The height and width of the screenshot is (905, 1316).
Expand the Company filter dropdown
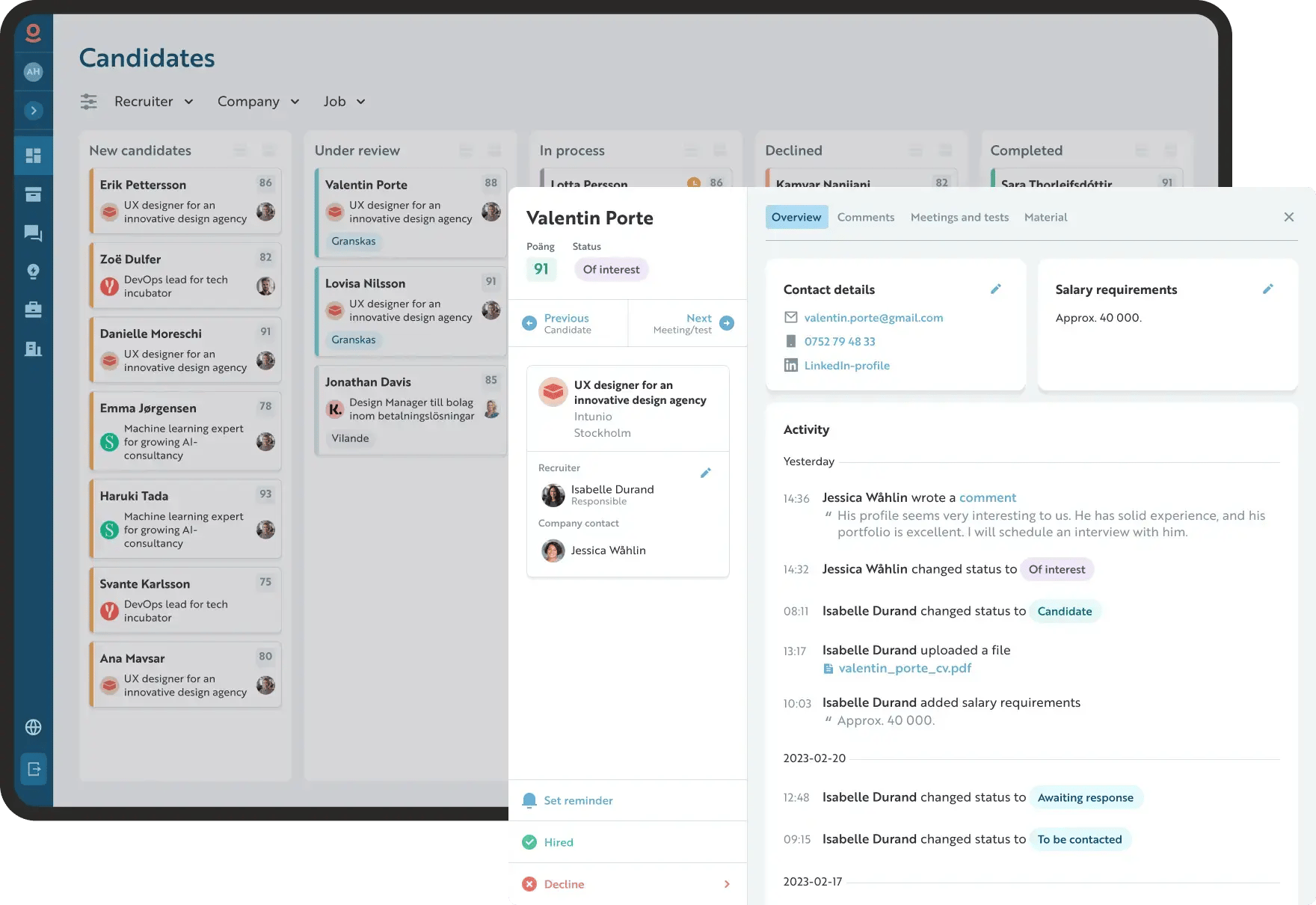pyautogui.click(x=258, y=102)
